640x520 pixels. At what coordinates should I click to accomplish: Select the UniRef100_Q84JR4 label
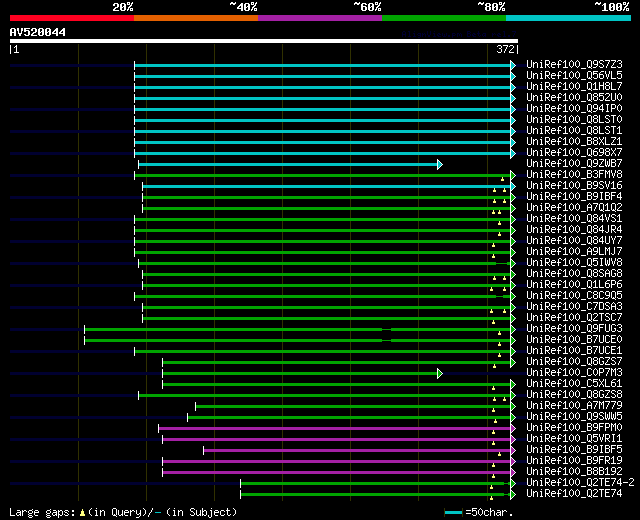[574, 230]
